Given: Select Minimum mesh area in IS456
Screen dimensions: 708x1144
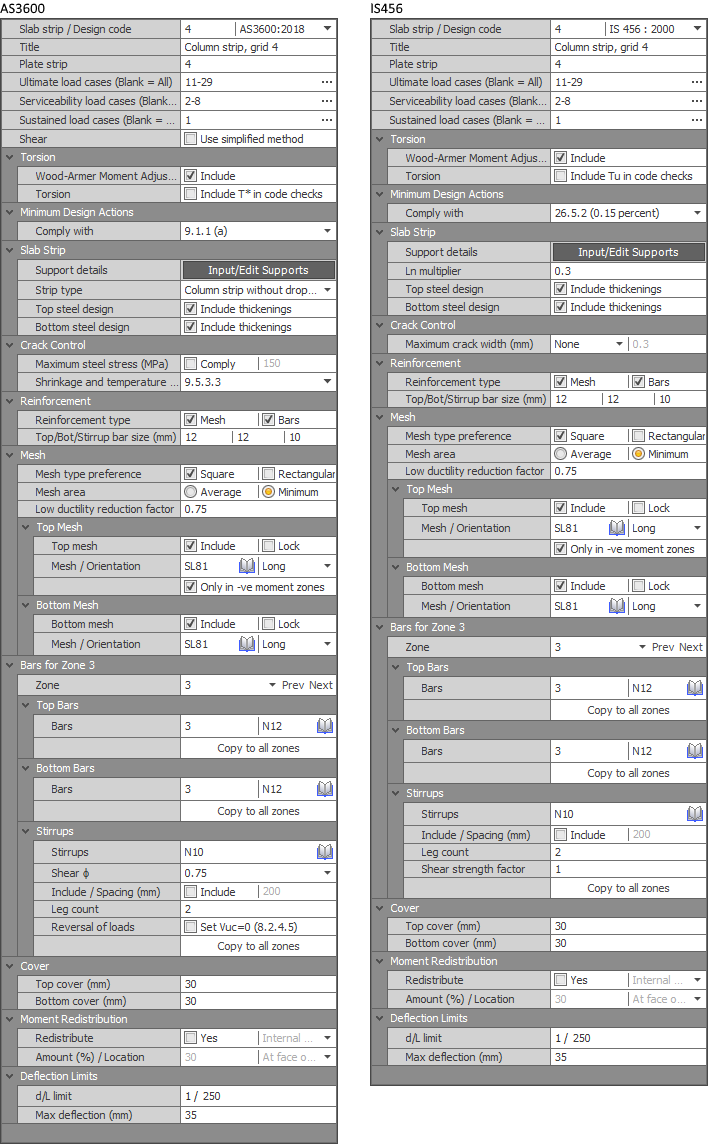Looking at the screenshot, I should [639, 454].
